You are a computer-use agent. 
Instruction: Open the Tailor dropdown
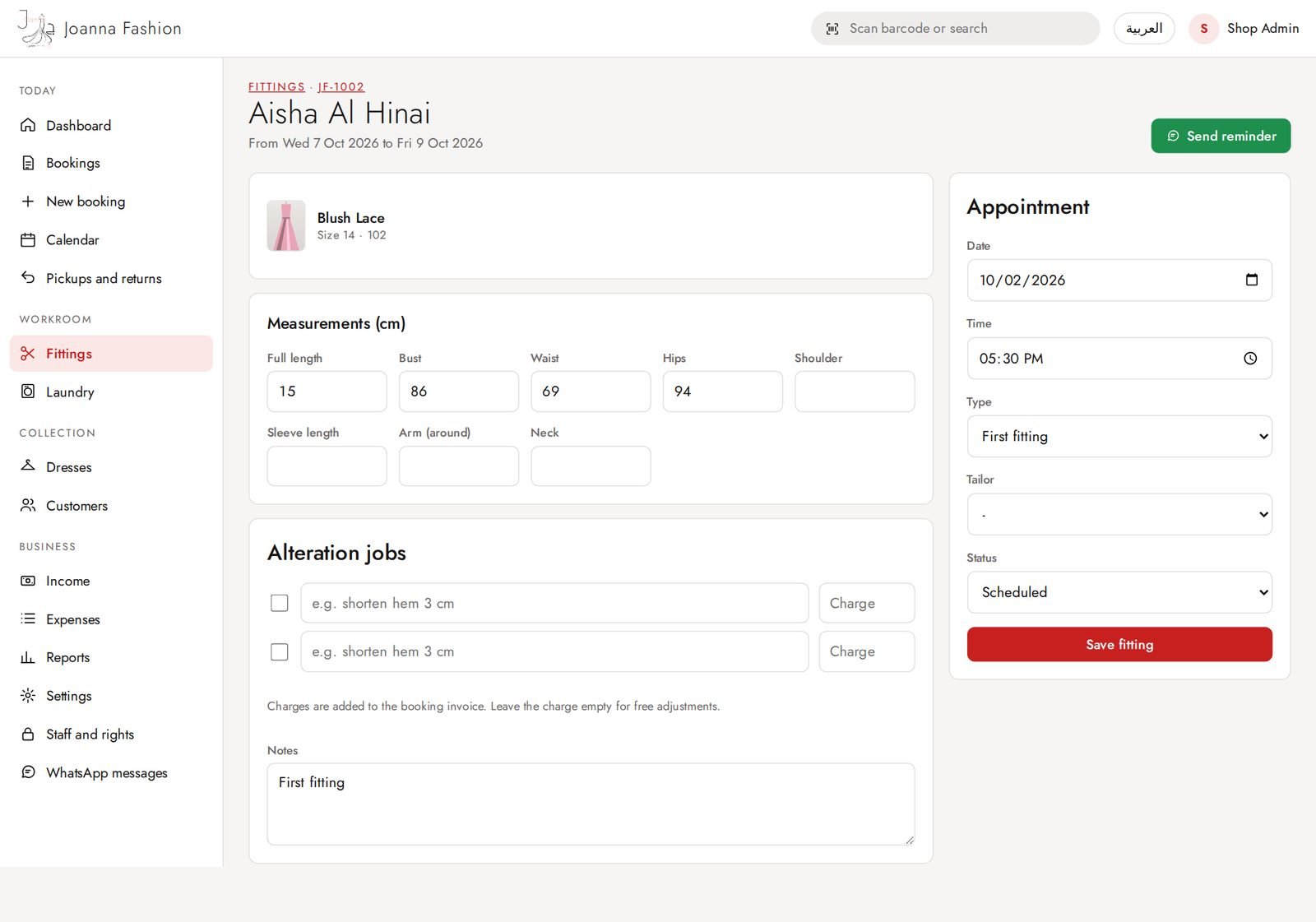tap(1119, 514)
